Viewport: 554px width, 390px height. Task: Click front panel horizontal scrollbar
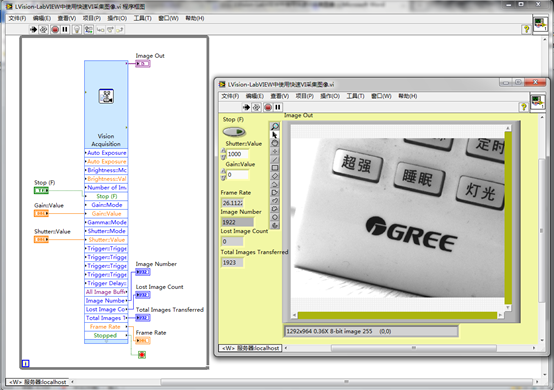point(411,348)
